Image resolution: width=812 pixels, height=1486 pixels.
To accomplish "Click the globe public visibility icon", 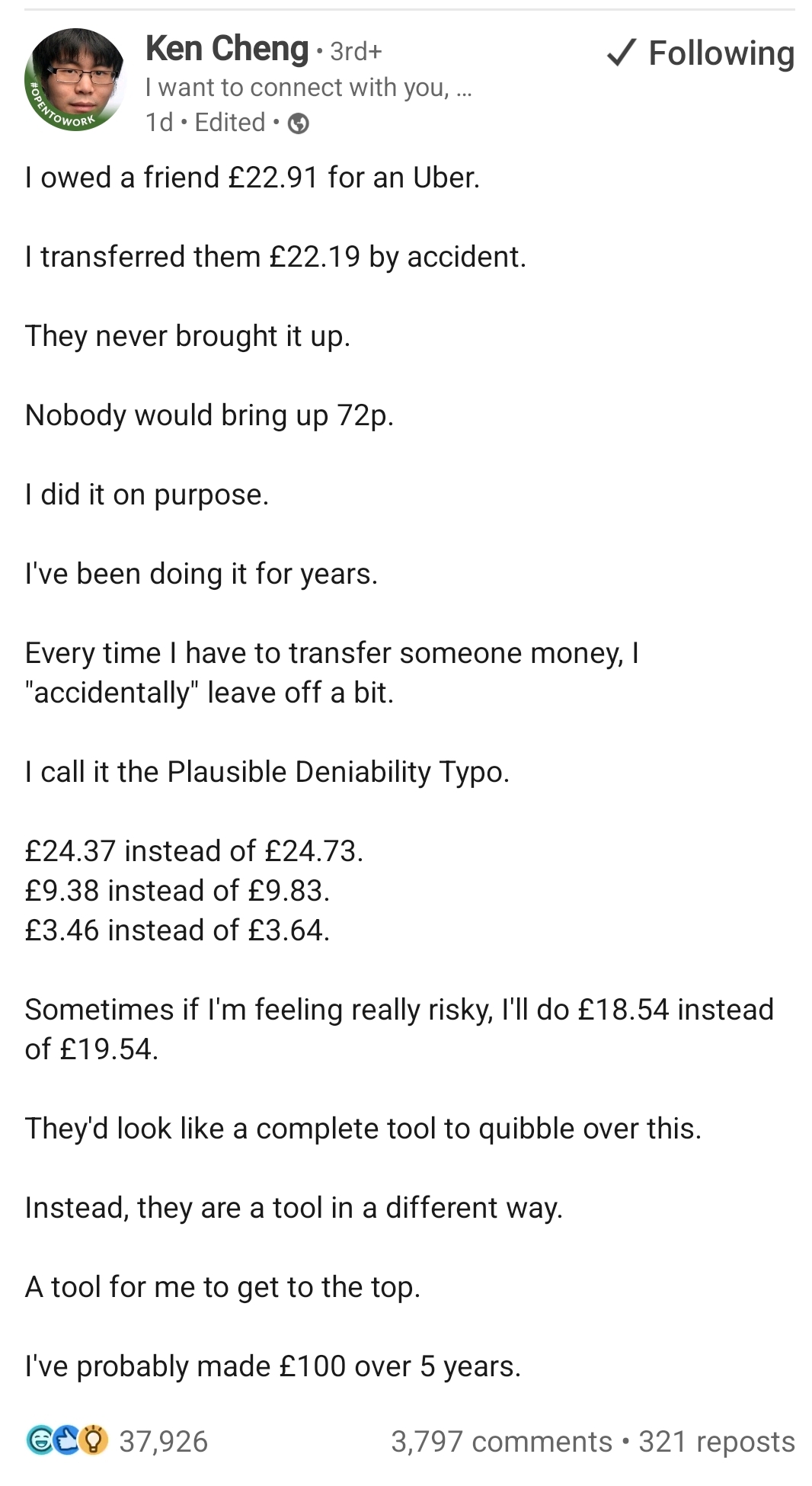I will [299, 123].
